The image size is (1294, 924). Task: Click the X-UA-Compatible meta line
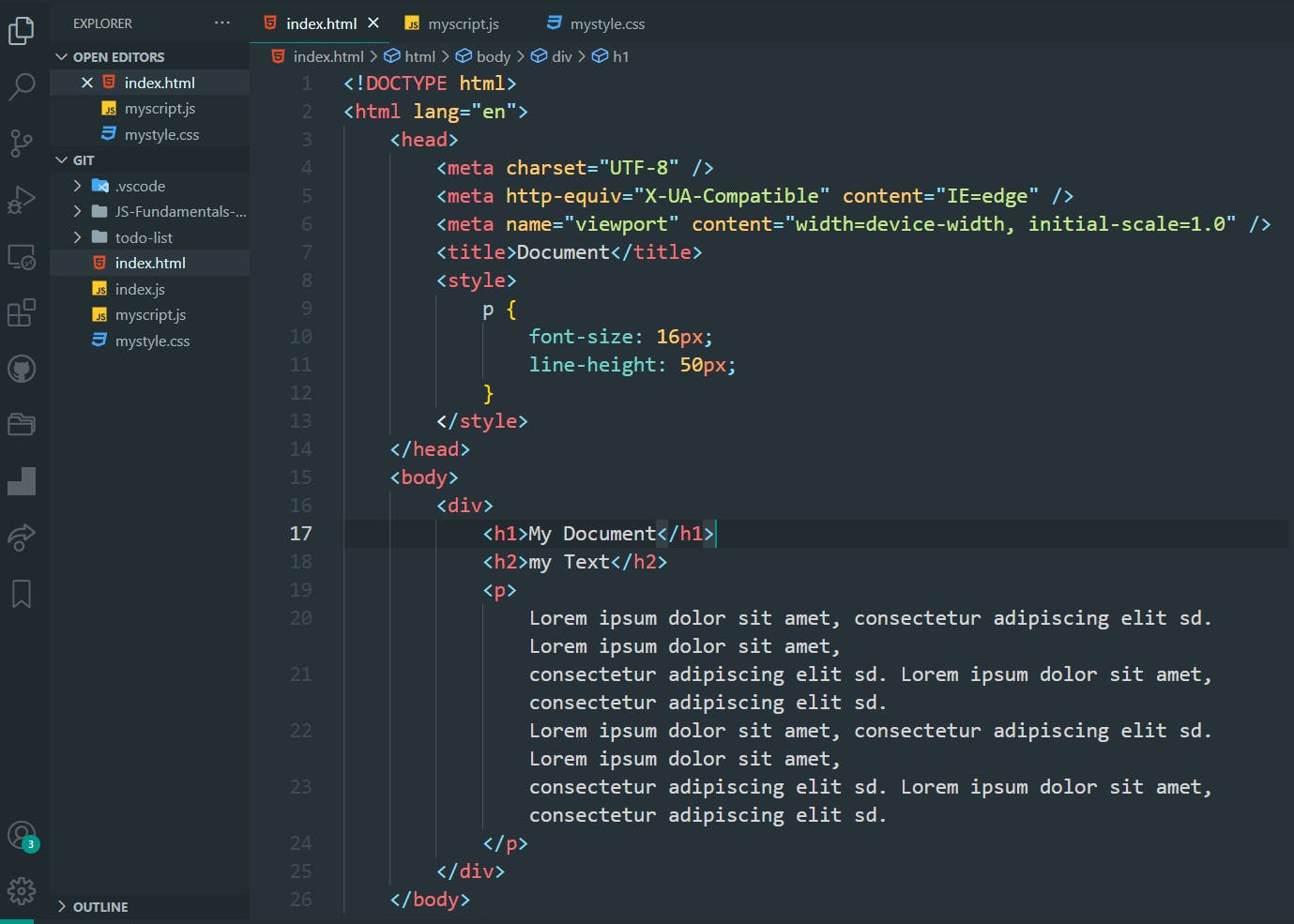(754, 196)
